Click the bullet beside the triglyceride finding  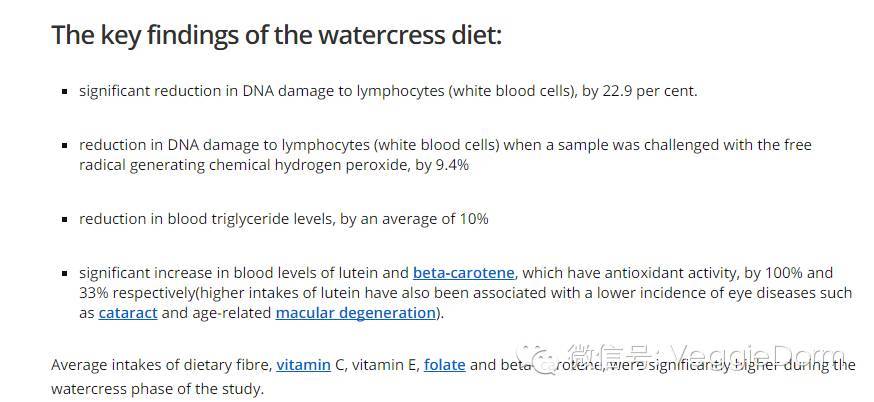tap(64, 219)
